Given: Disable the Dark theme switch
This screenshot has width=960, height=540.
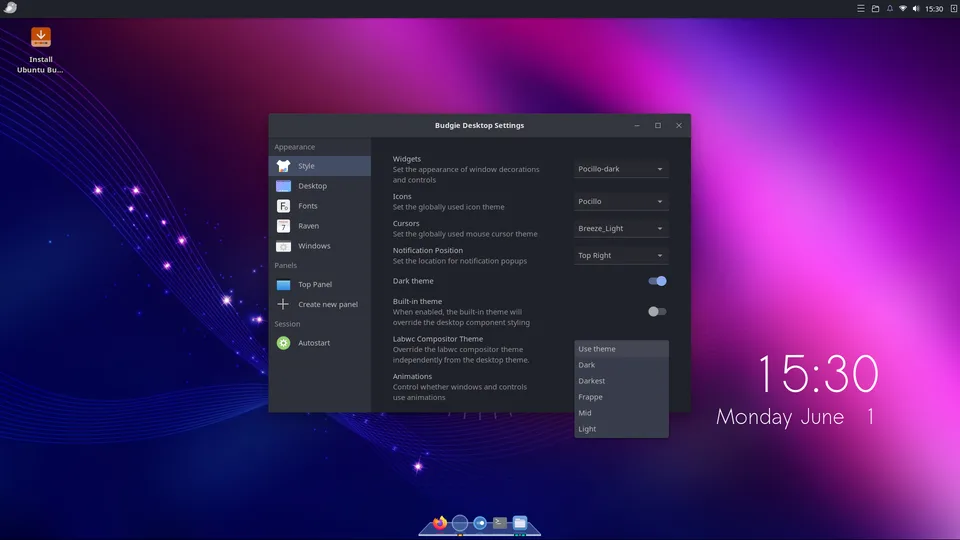Looking at the screenshot, I should (657, 281).
